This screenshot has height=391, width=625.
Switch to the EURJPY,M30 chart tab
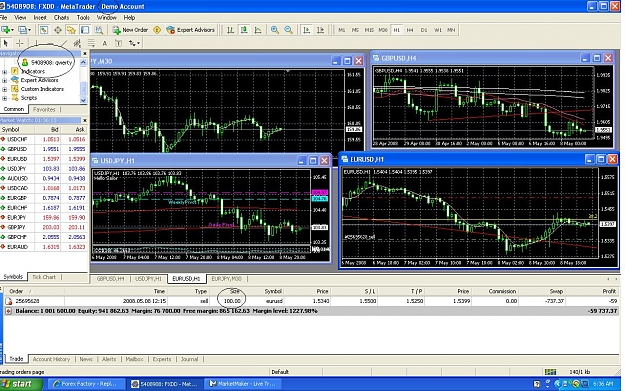[x=226, y=279]
